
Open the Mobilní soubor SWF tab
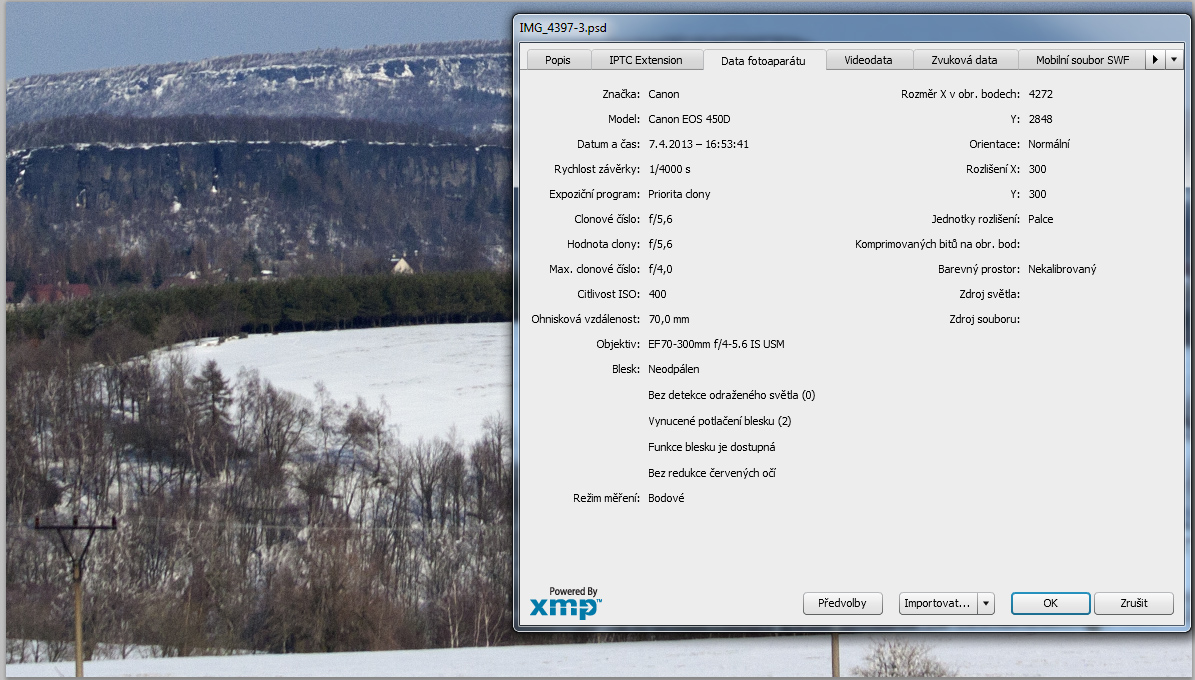point(1082,60)
